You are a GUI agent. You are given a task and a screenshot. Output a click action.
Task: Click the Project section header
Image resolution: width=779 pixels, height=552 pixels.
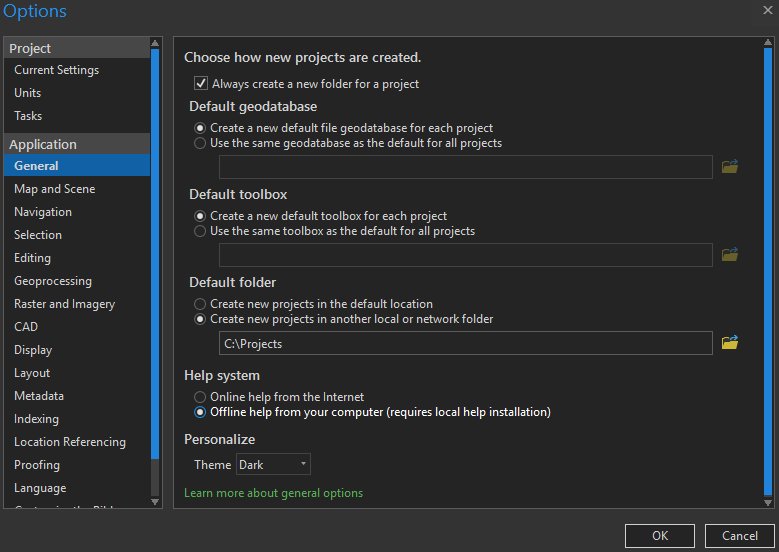click(x=77, y=48)
